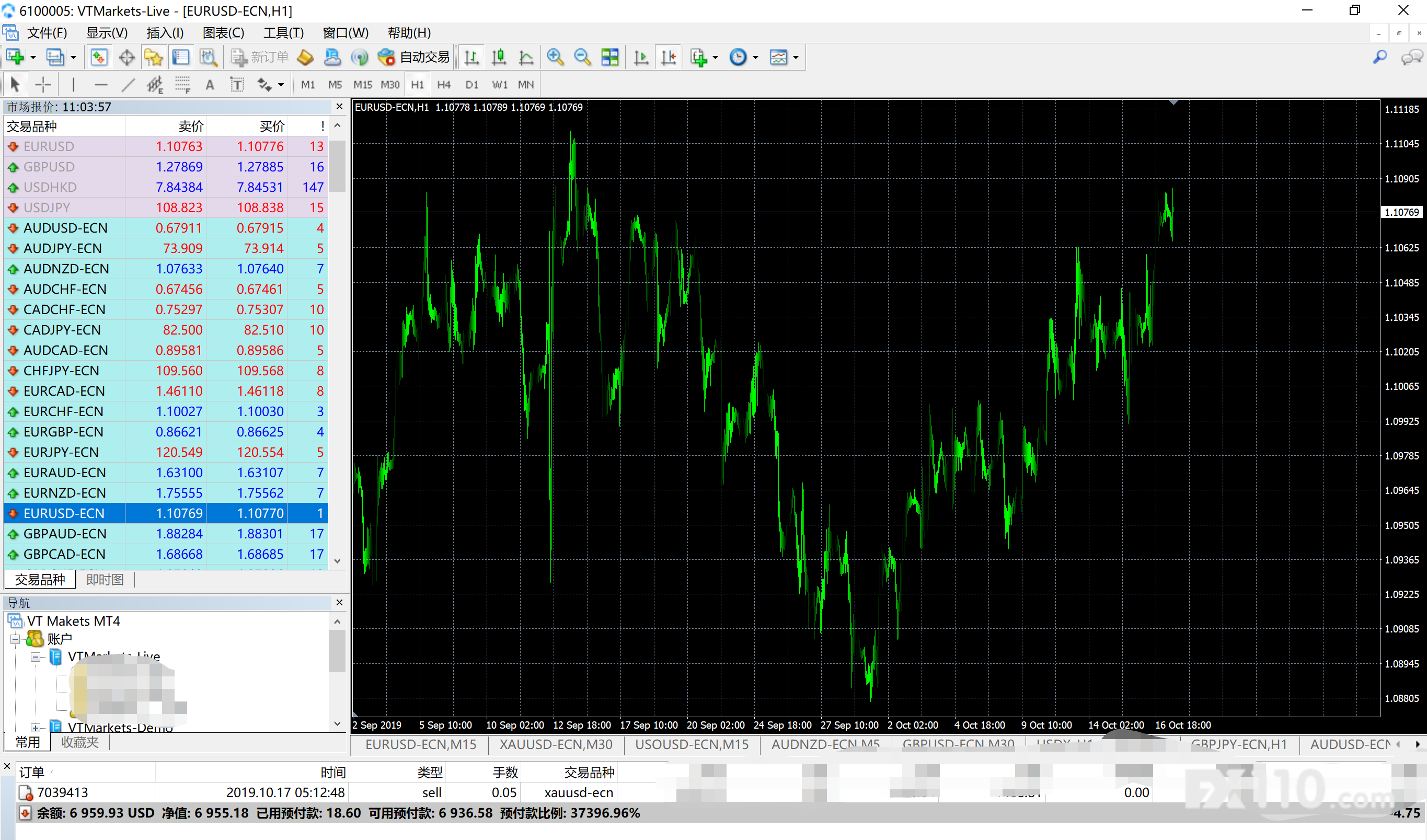Open the MetaQuotes Language Editor
The width and height of the screenshot is (1427, 840).
pos(305,56)
